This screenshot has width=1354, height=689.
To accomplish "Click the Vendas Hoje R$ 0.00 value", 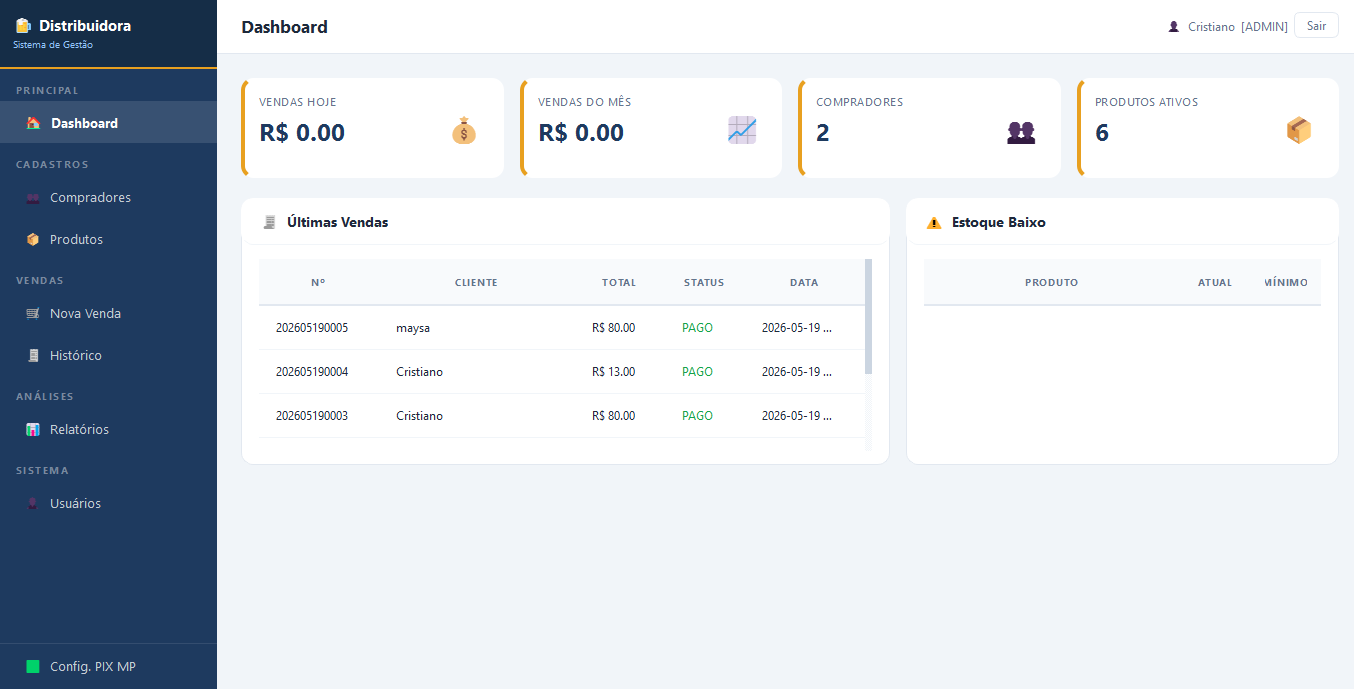I will coord(302,133).
